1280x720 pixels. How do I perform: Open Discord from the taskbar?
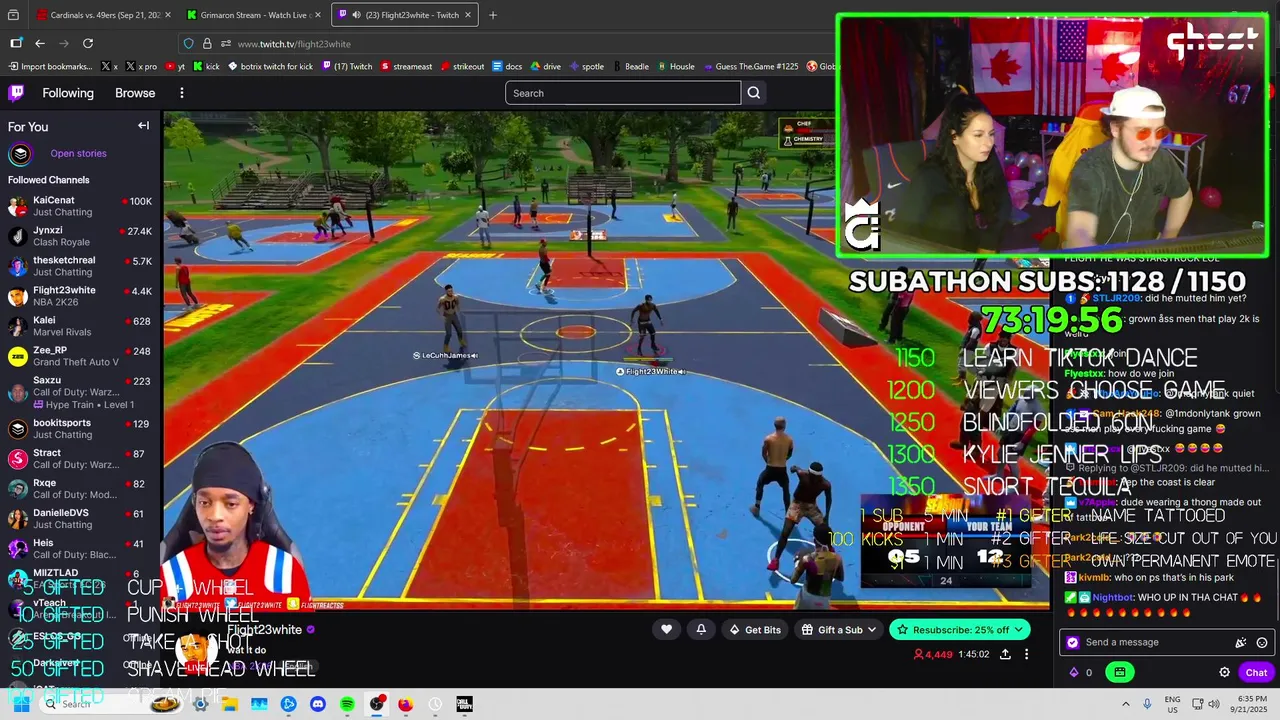point(318,704)
